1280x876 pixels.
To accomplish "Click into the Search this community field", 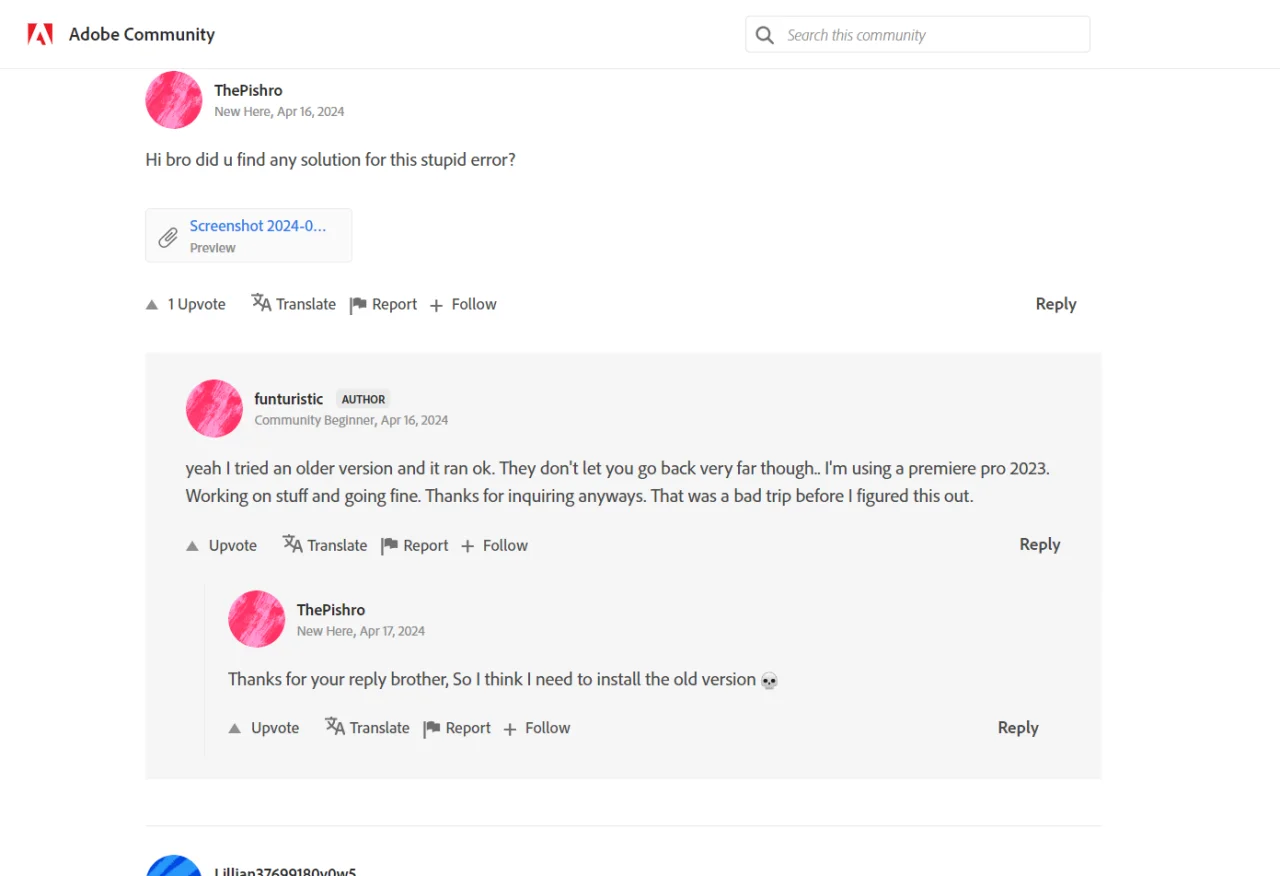I will click(x=932, y=35).
